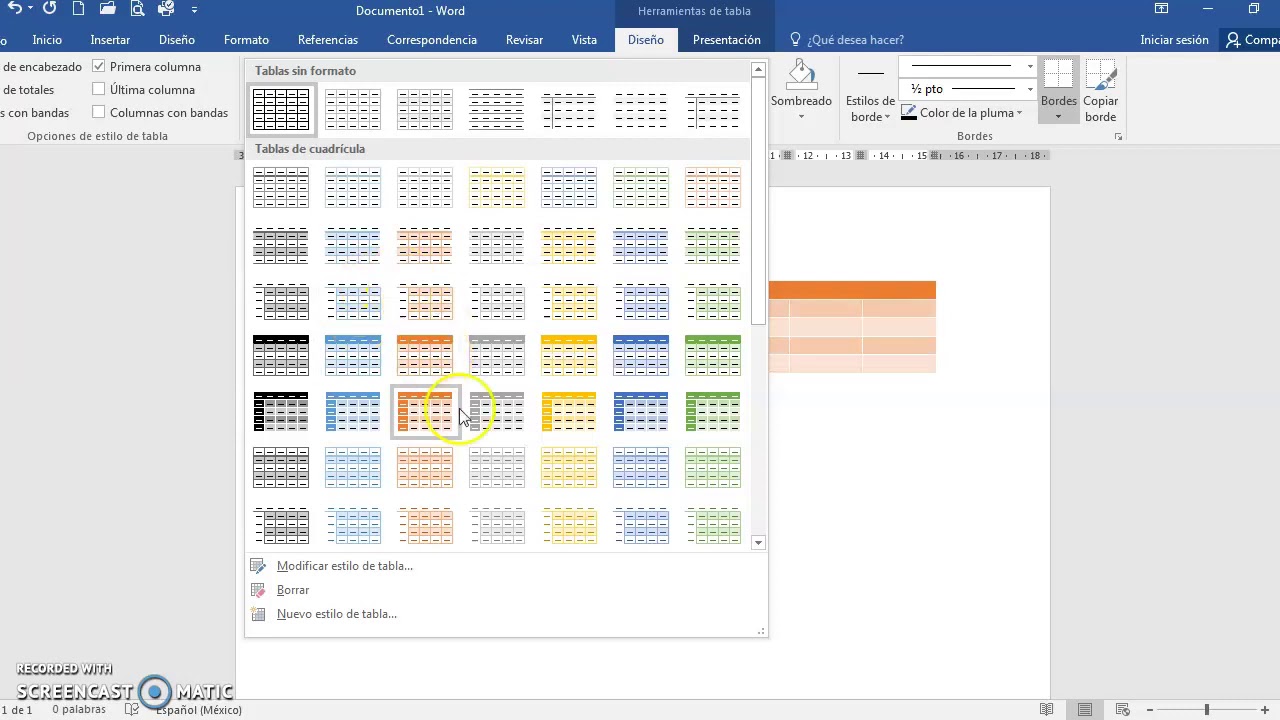This screenshot has width=1280, height=720.
Task: Click the Compartir person icon
Action: pyautogui.click(x=1235, y=40)
